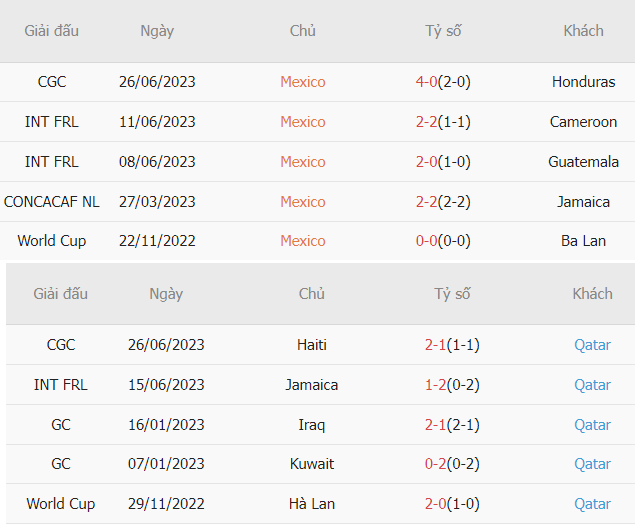Click the Tỷ số header in first table
635x527 pixels.
[443, 31]
